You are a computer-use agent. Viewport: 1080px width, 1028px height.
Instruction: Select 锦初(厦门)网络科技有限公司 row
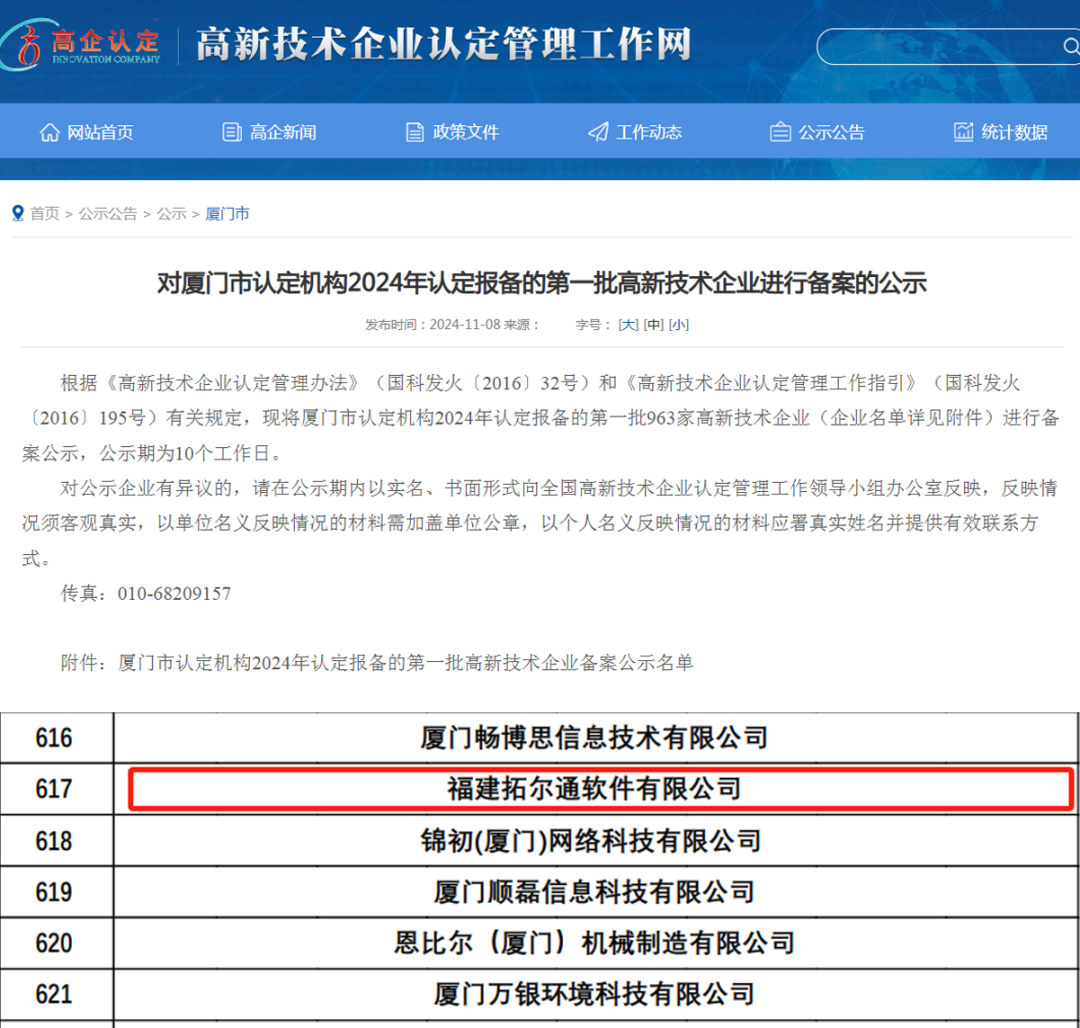tap(595, 841)
